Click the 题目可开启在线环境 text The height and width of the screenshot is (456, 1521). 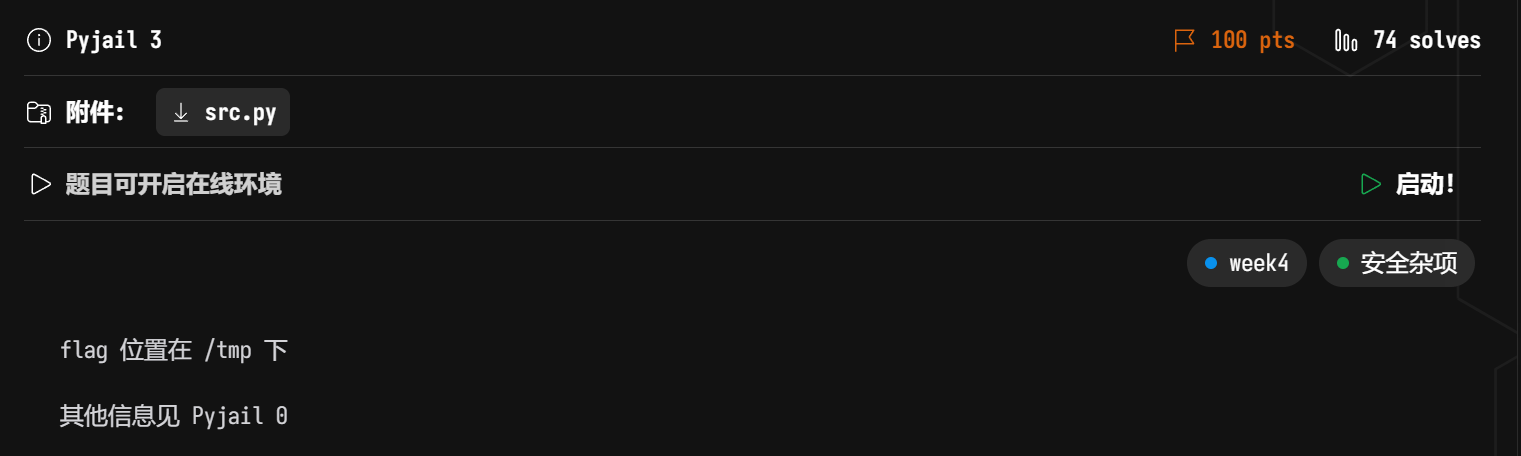173,184
